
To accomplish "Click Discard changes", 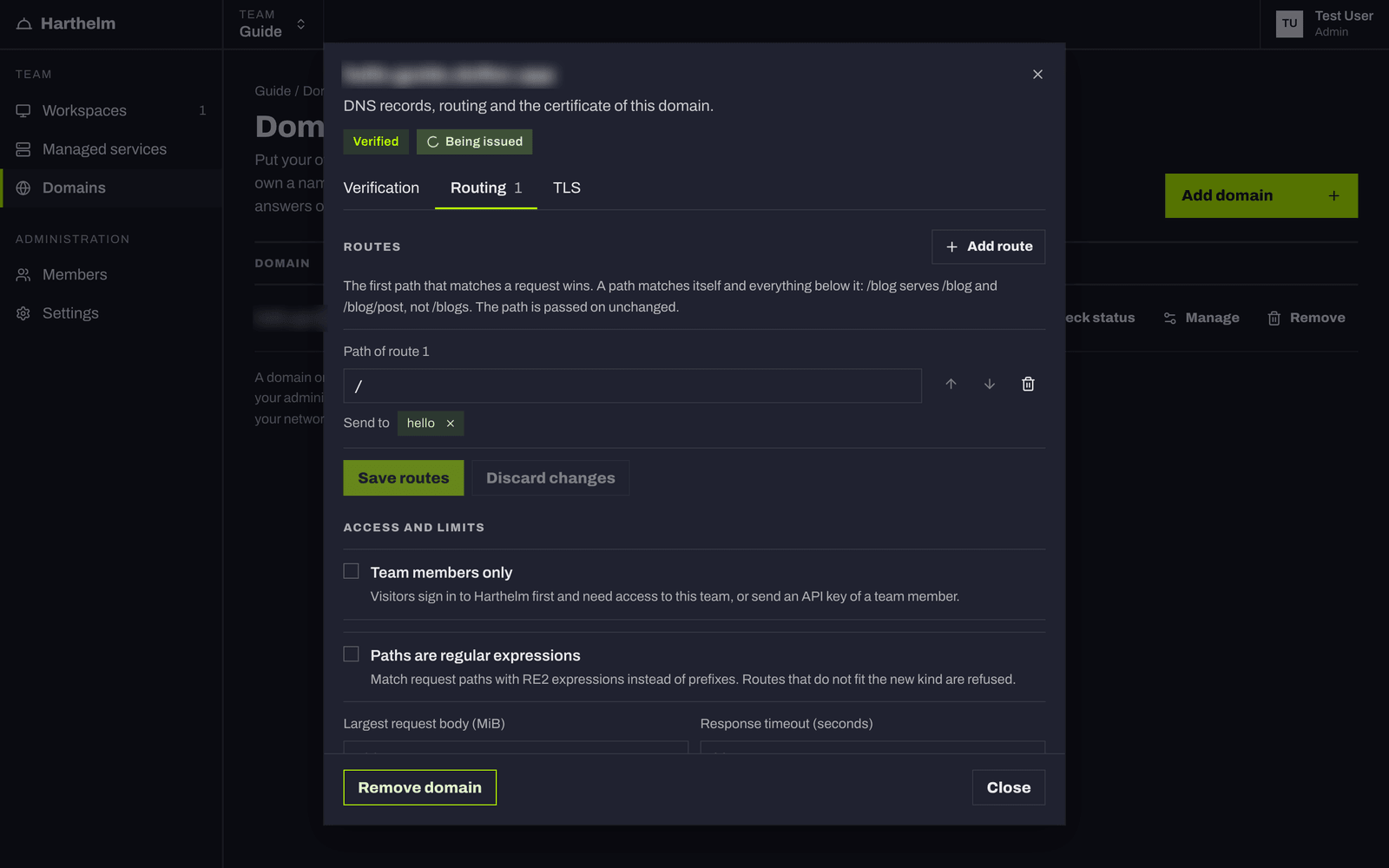I will click(x=550, y=478).
